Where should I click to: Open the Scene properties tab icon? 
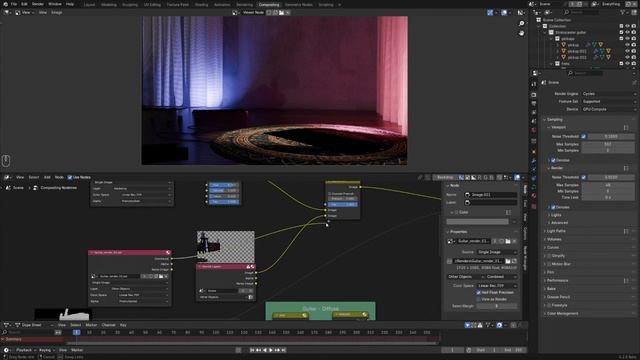click(x=534, y=121)
